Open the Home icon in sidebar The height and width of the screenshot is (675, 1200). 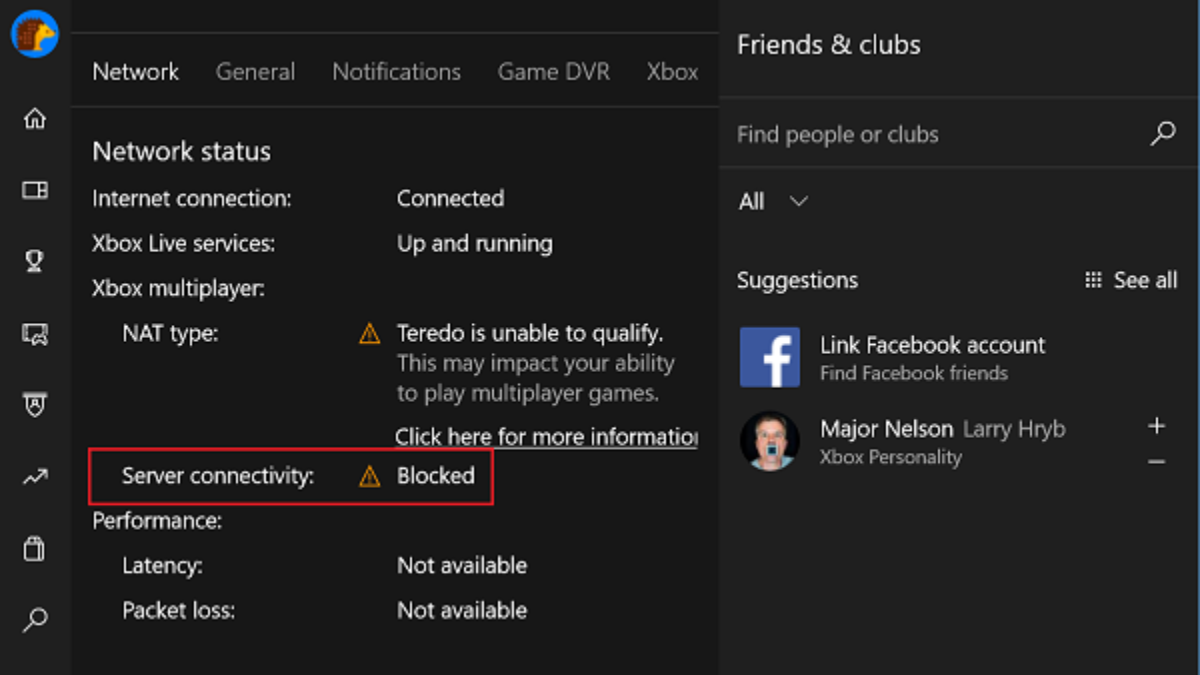tap(35, 119)
